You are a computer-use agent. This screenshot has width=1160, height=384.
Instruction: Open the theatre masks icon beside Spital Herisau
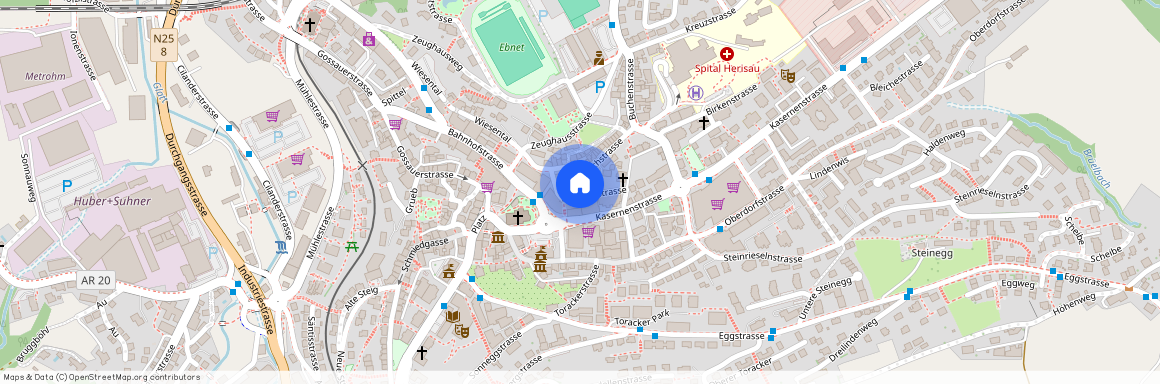point(787,75)
